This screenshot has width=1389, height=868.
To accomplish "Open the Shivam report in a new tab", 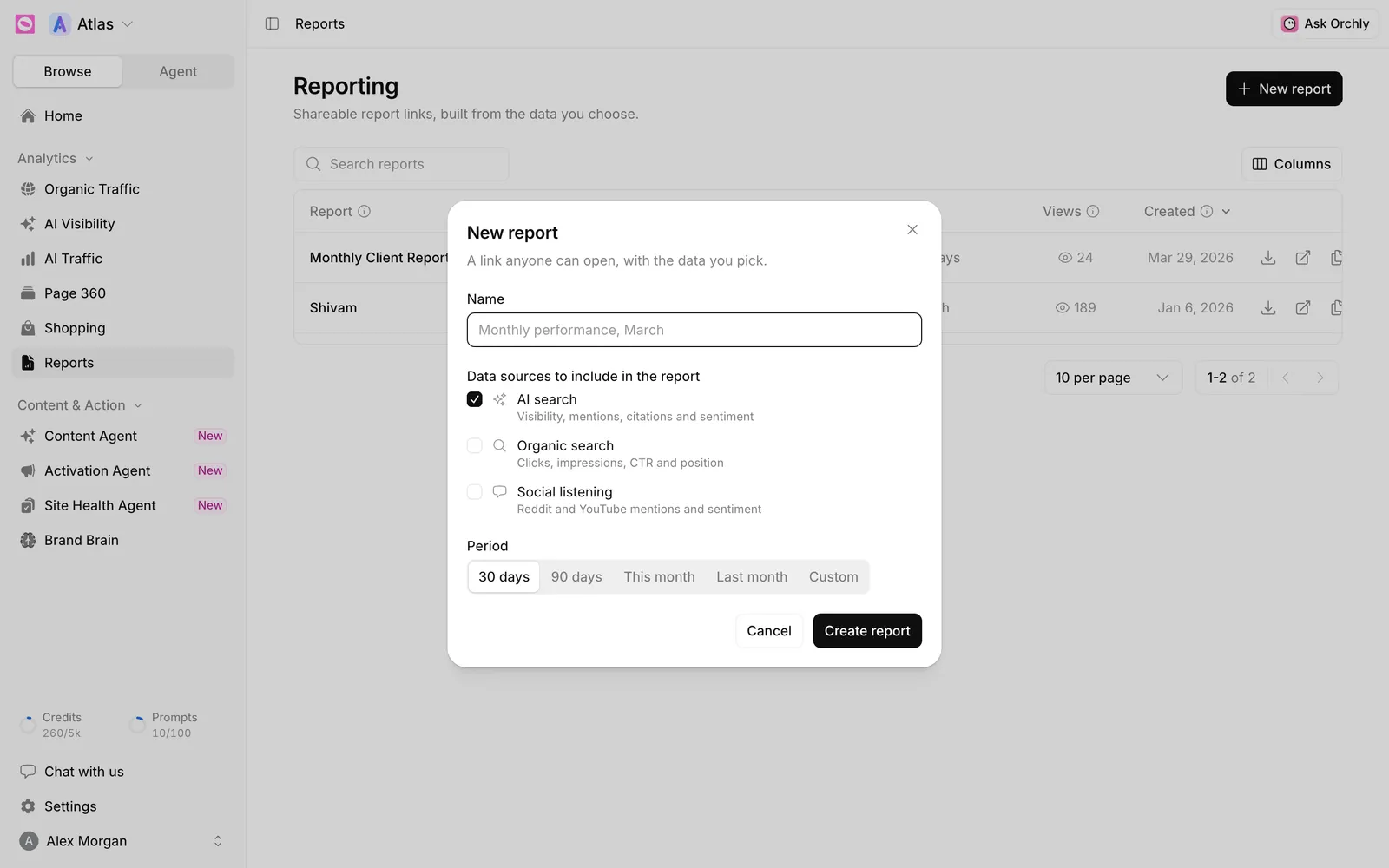I will pos(1303,308).
